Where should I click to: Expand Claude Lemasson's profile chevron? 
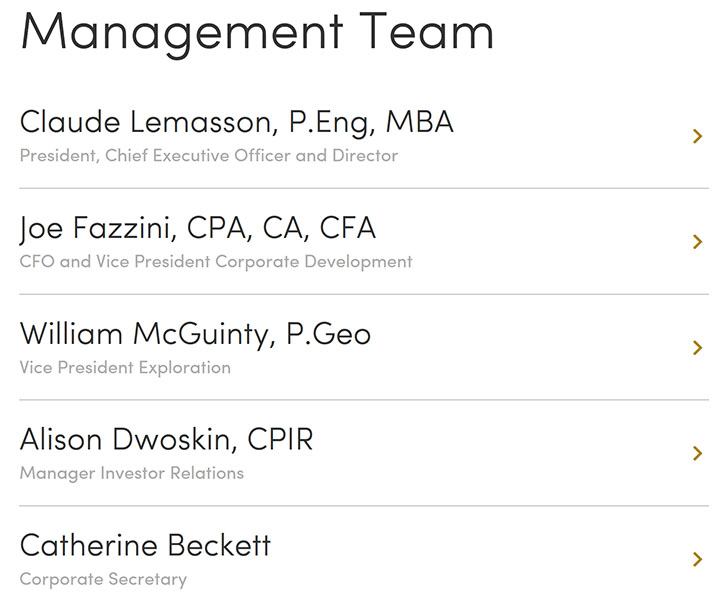698,136
